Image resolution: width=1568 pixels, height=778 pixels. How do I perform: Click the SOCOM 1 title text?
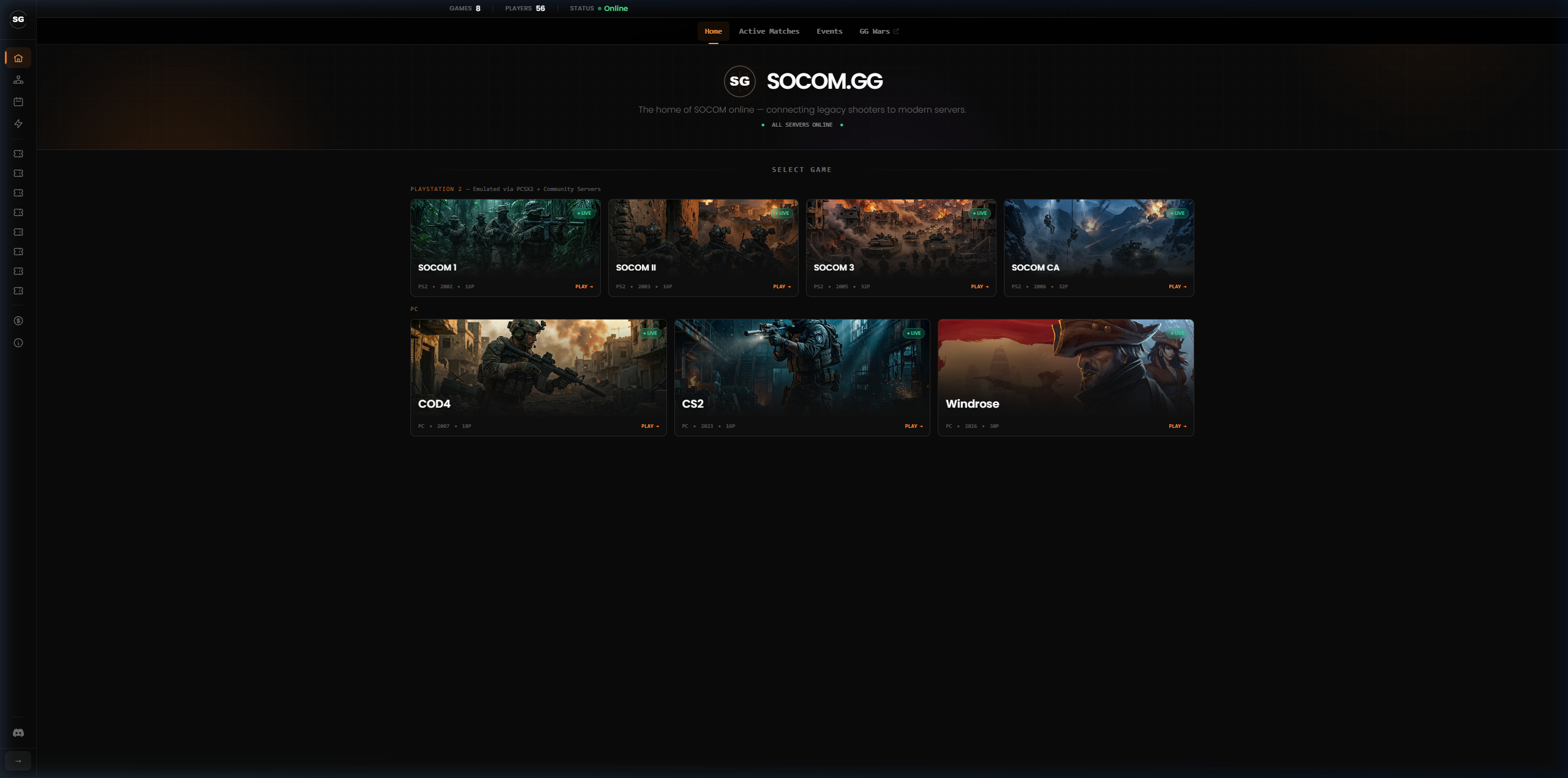tap(437, 267)
